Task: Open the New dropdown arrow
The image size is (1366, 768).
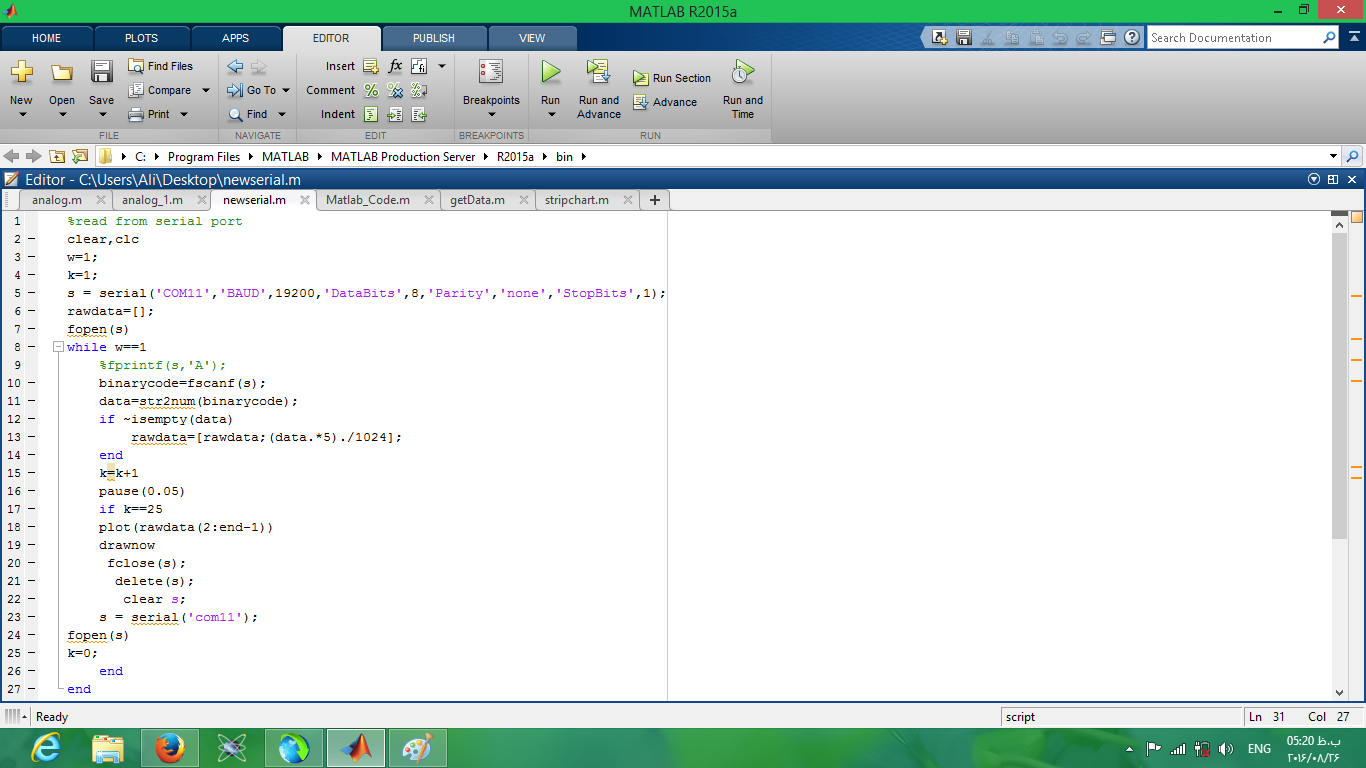Action: (21, 114)
